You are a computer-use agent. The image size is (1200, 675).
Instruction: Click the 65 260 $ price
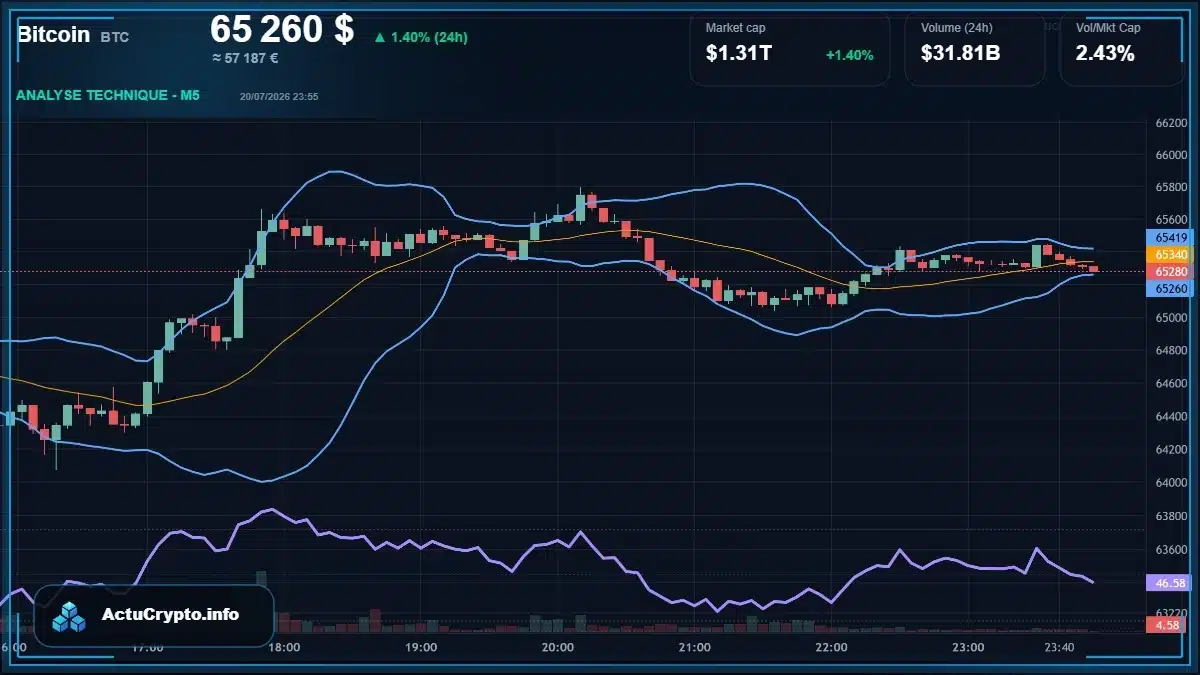(x=282, y=29)
